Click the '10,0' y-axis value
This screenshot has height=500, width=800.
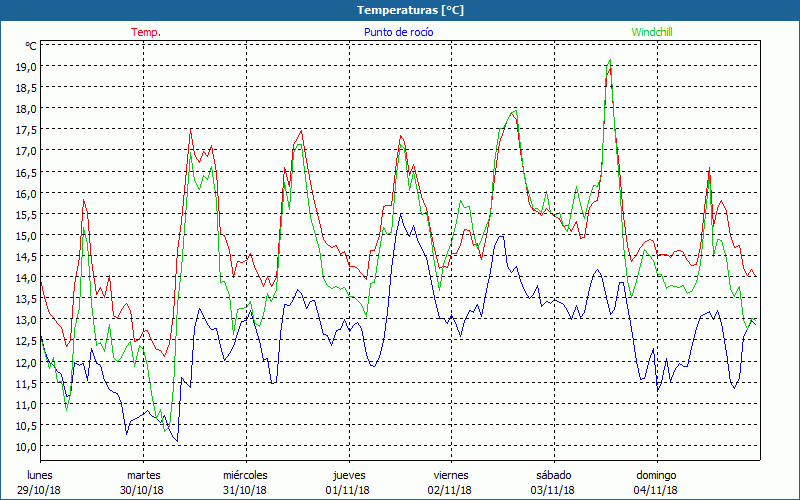pyautogui.click(x=27, y=447)
